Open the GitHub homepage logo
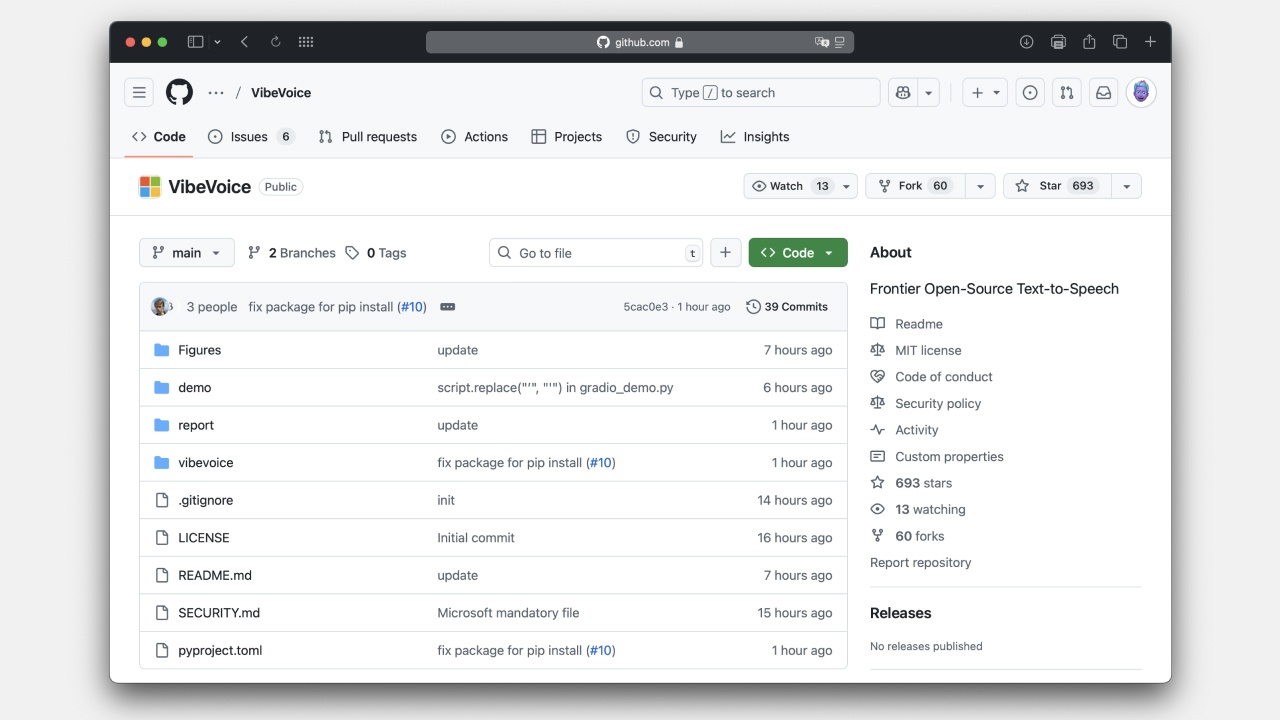Screen dimensions: 1280x720 point(179,92)
